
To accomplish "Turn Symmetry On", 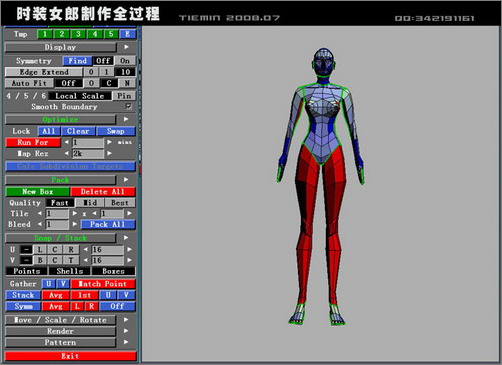I will (x=125, y=61).
